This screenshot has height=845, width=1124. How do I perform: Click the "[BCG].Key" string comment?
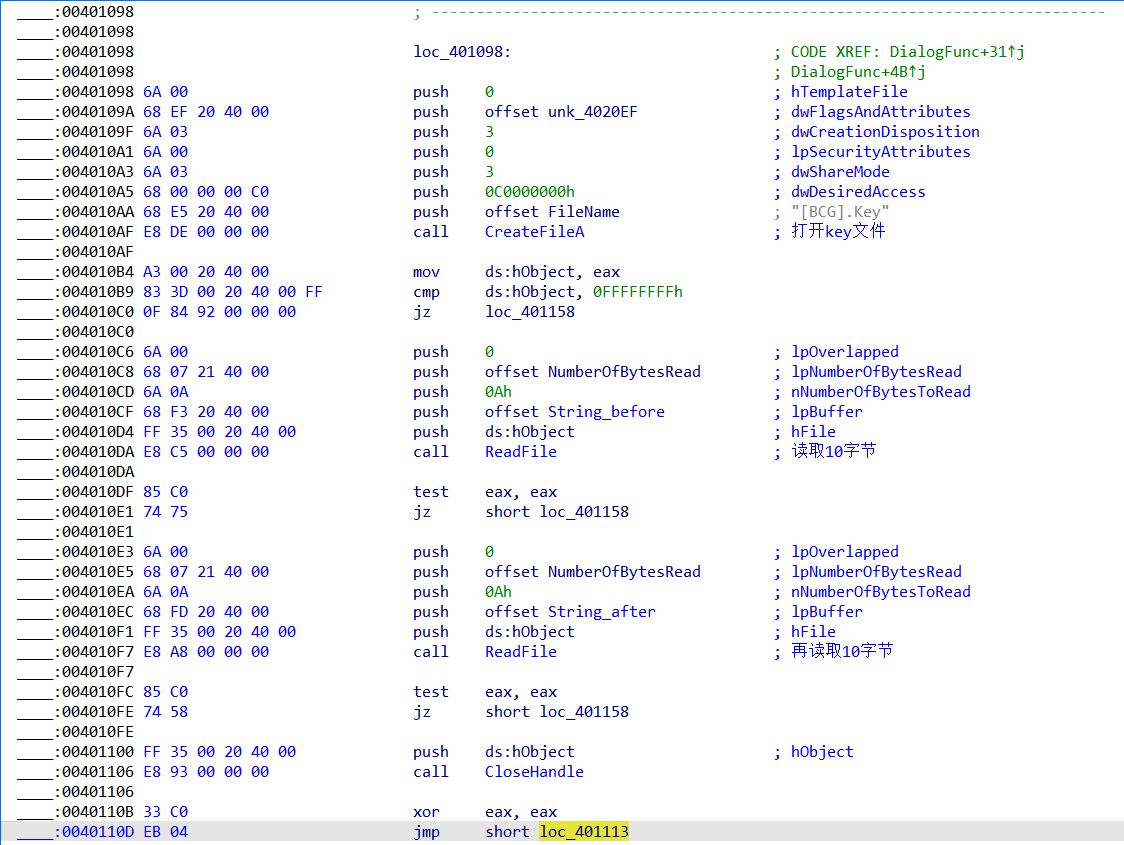(x=840, y=212)
